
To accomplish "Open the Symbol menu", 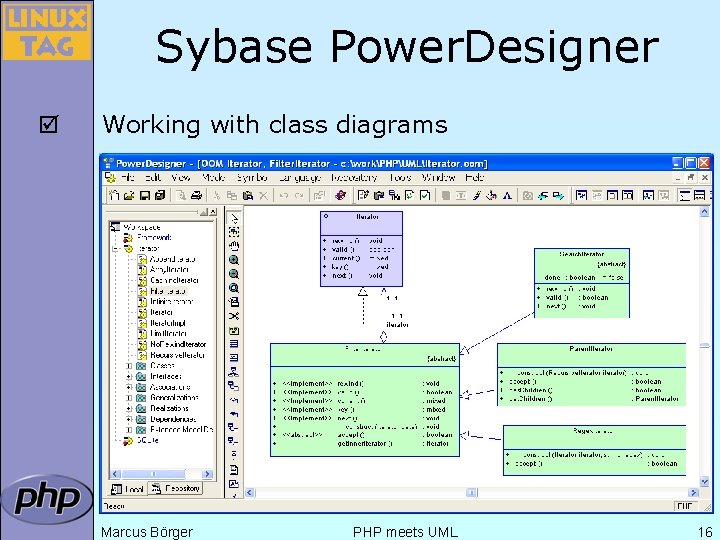I will [x=252, y=178].
